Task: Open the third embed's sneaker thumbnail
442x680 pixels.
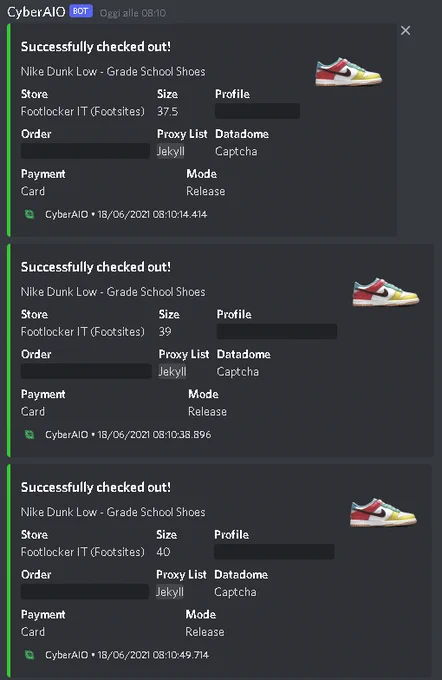Action: 383,512
